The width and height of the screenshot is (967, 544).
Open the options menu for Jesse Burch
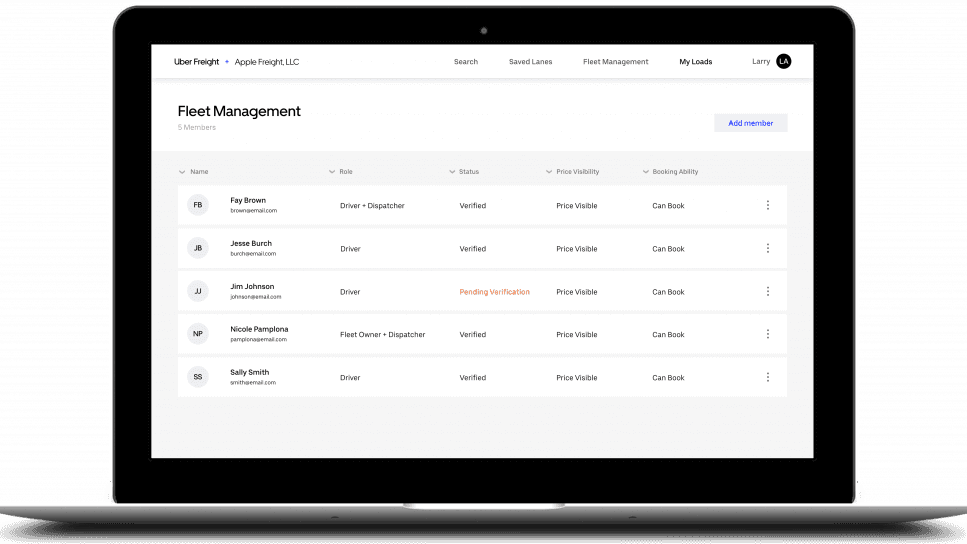tap(768, 248)
